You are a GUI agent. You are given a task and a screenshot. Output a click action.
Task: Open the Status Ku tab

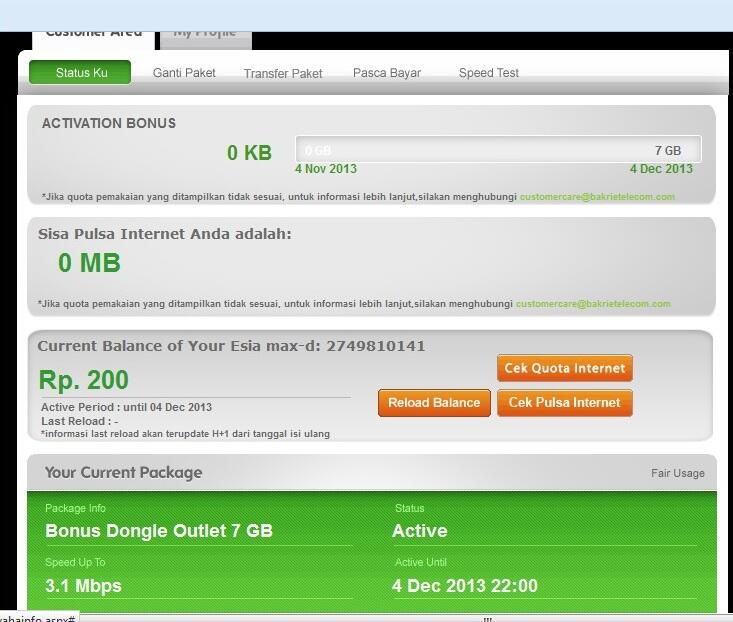[x=80, y=72]
